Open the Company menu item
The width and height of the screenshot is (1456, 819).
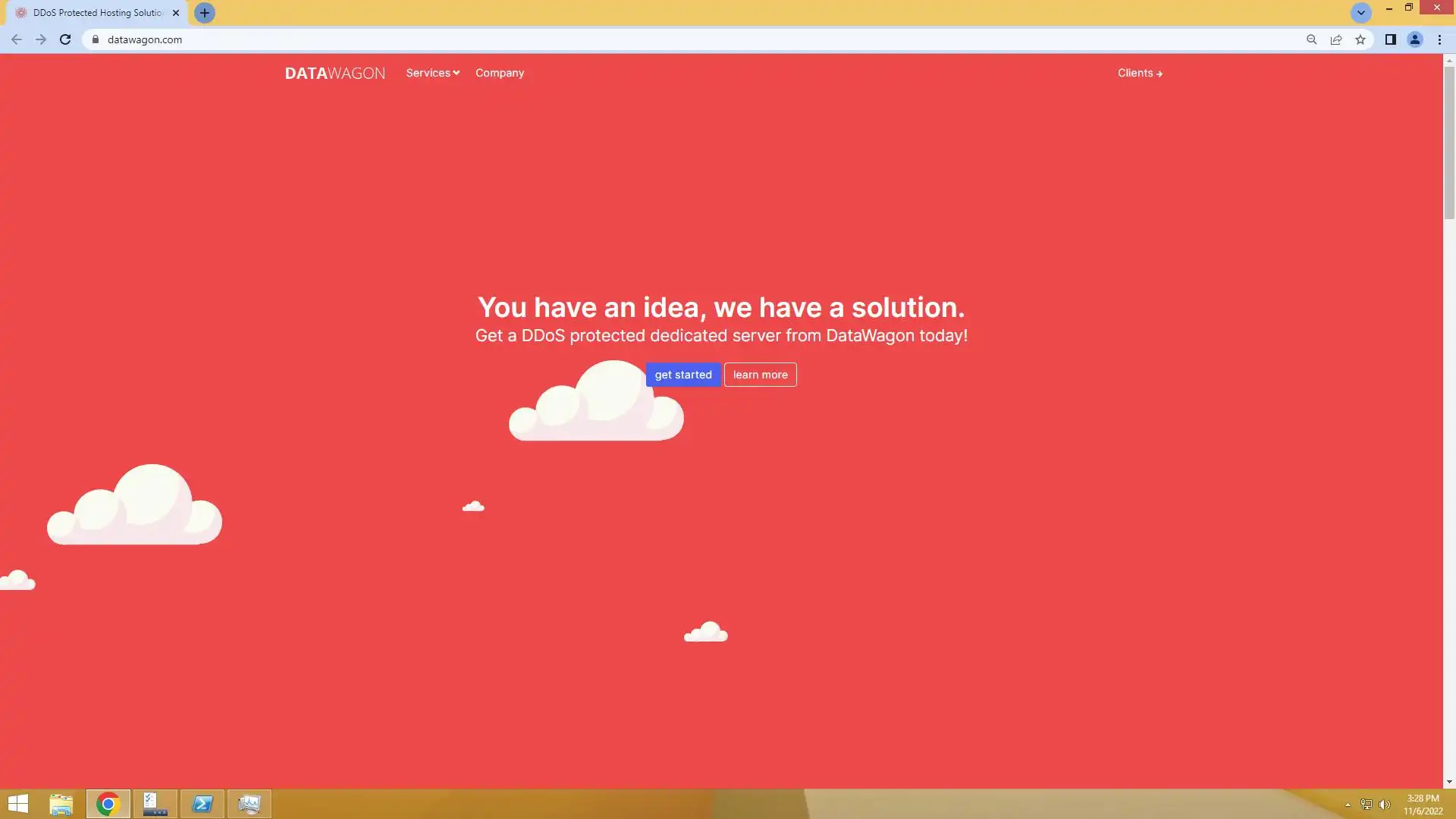[500, 73]
